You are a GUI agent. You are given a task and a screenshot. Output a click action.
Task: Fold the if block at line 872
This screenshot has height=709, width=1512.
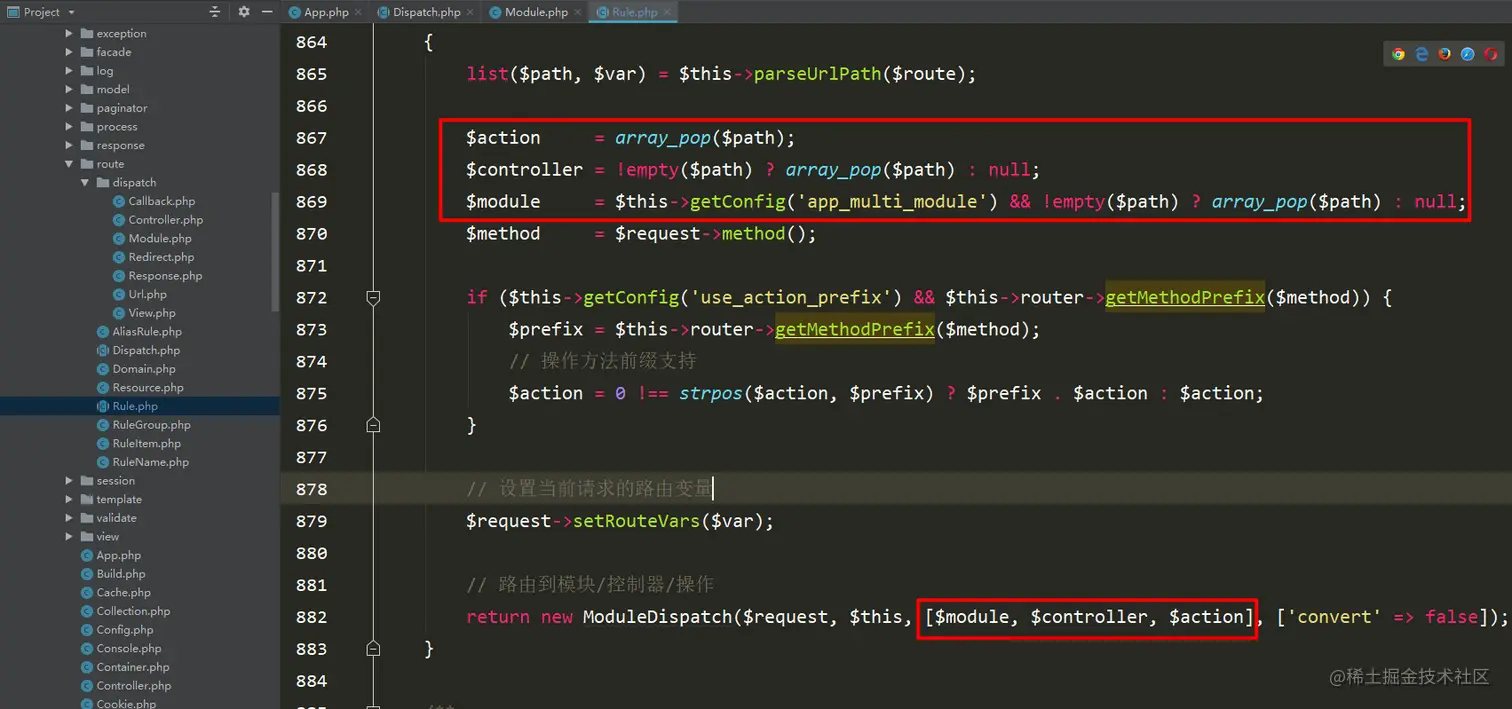(373, 297)
